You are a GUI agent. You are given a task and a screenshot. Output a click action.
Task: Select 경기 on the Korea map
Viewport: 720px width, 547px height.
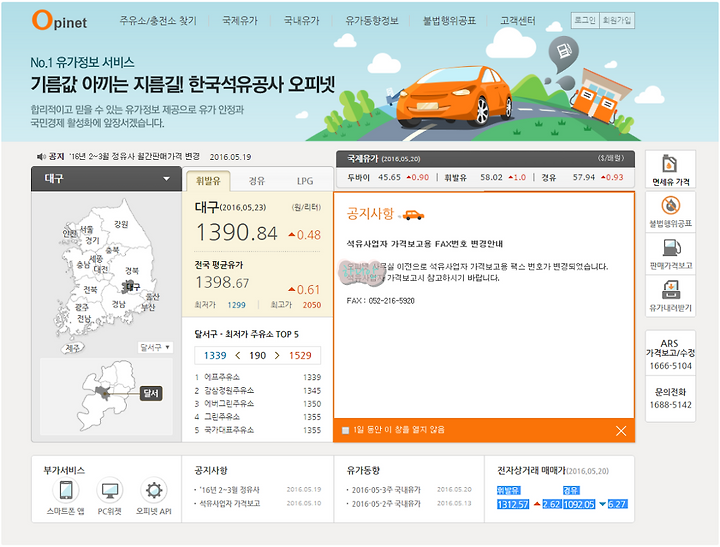coord(92,240)
